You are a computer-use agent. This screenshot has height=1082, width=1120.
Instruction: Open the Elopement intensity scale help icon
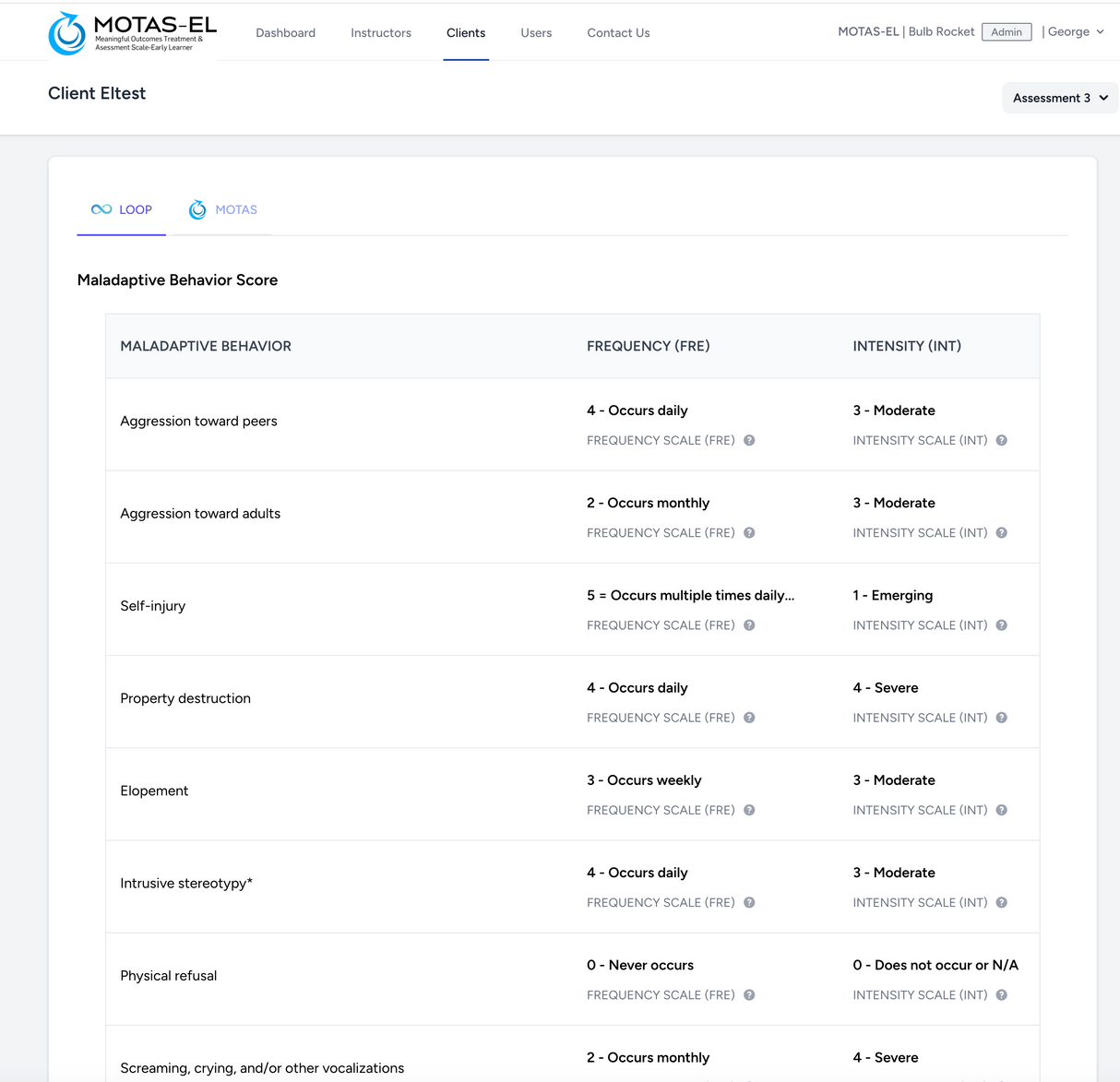[1001, 810]
